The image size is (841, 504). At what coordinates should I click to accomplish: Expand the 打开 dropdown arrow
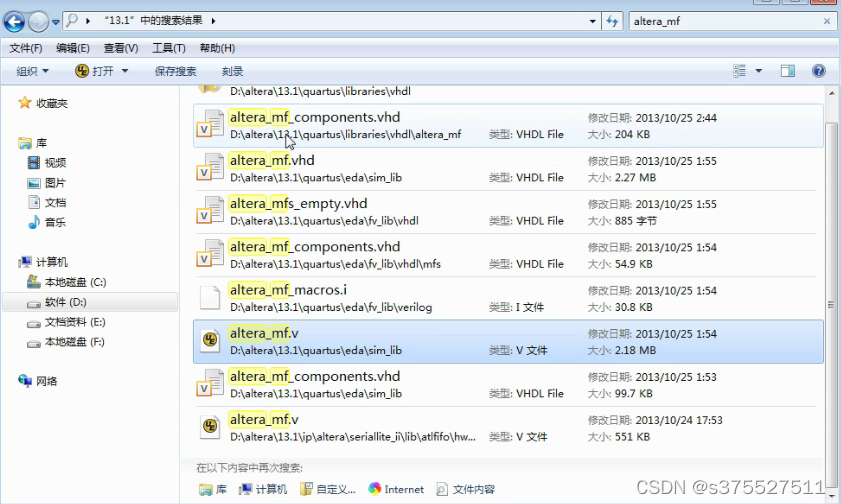pyautogui.click(x=125, y=71)
